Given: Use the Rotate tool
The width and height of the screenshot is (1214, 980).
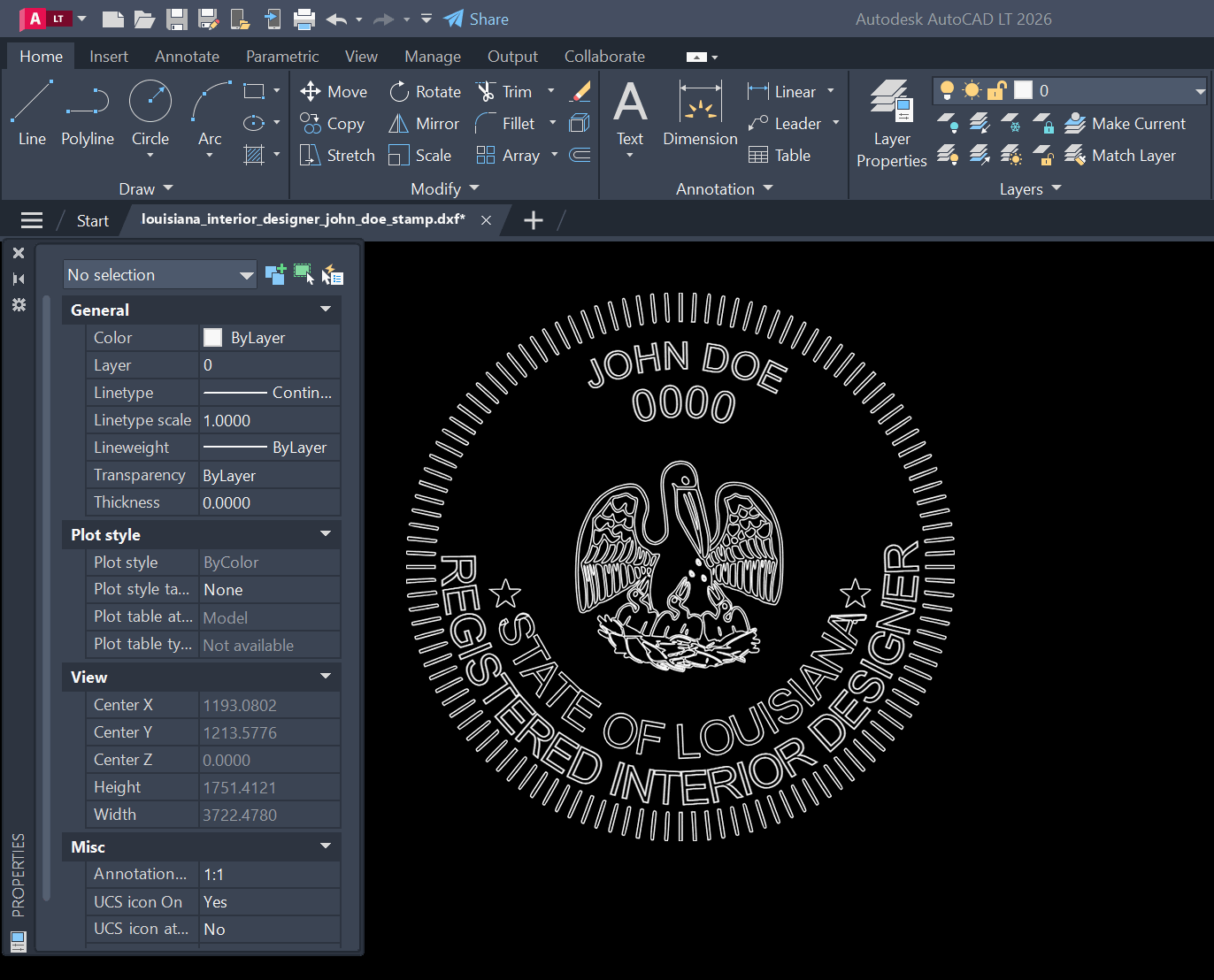Looking at the screenshot, I should point(426,91).
